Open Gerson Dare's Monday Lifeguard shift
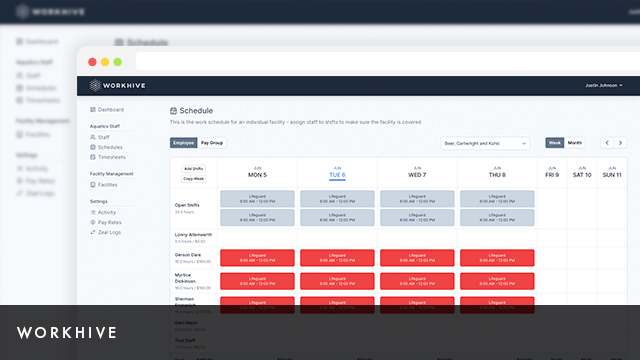Image resolution: width=640 pixels, height=360 pixels. pos(257,258)
